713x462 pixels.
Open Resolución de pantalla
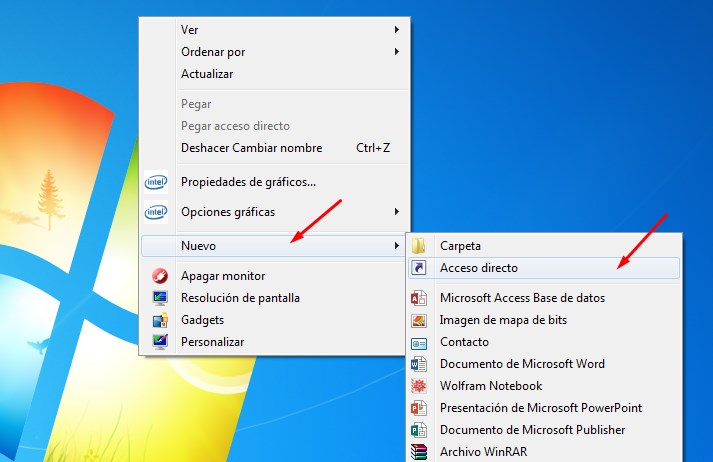pyautogui.click(x=274, y=298)
